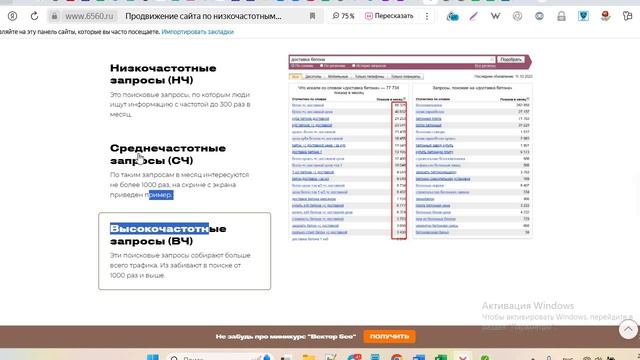Open the Wordstat statistics screenshot image
Viewport: 640px width, 360px height.
410,147
